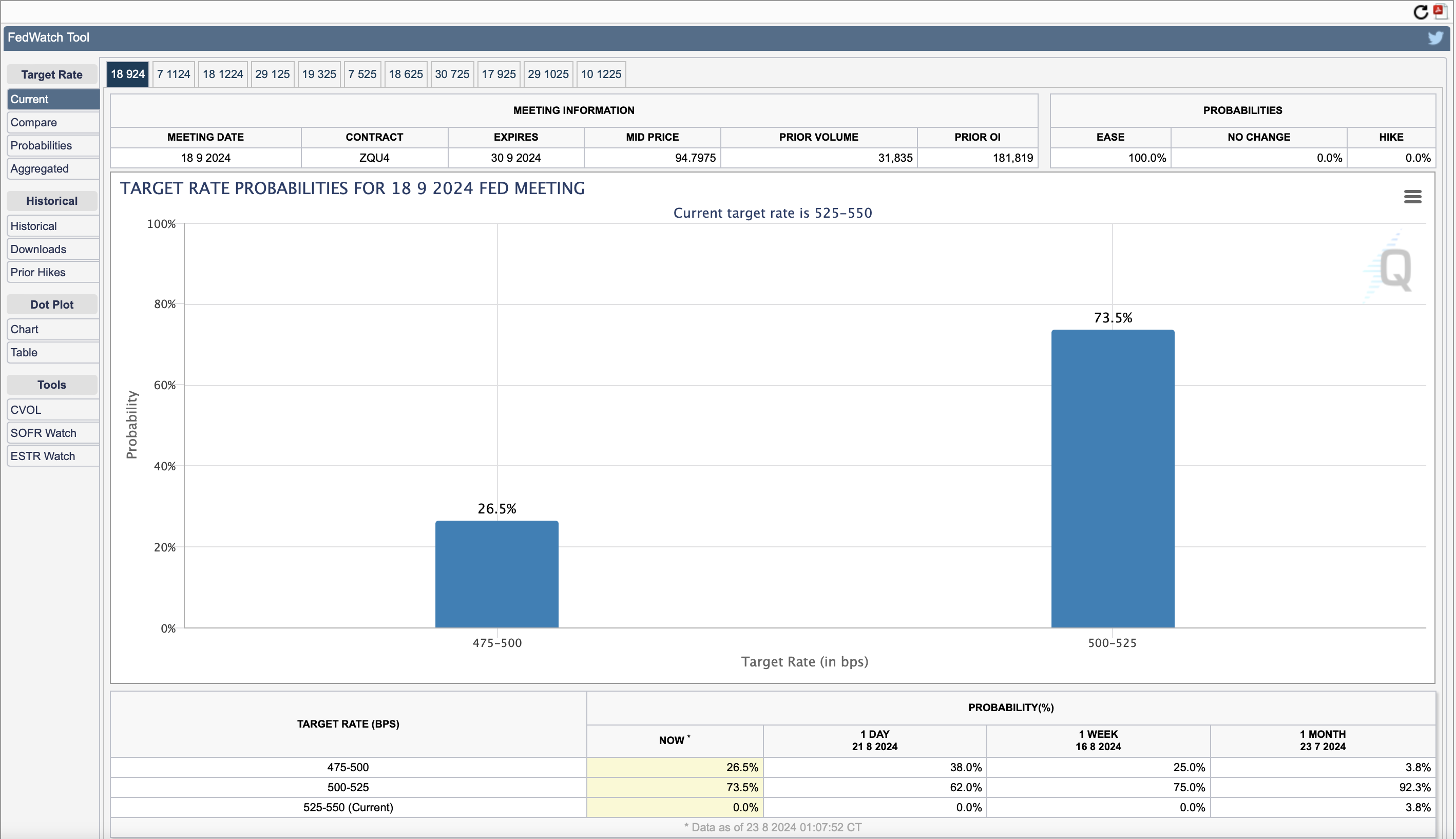
Task: Select the 10 1225 meeting tab
Action: 601,74
